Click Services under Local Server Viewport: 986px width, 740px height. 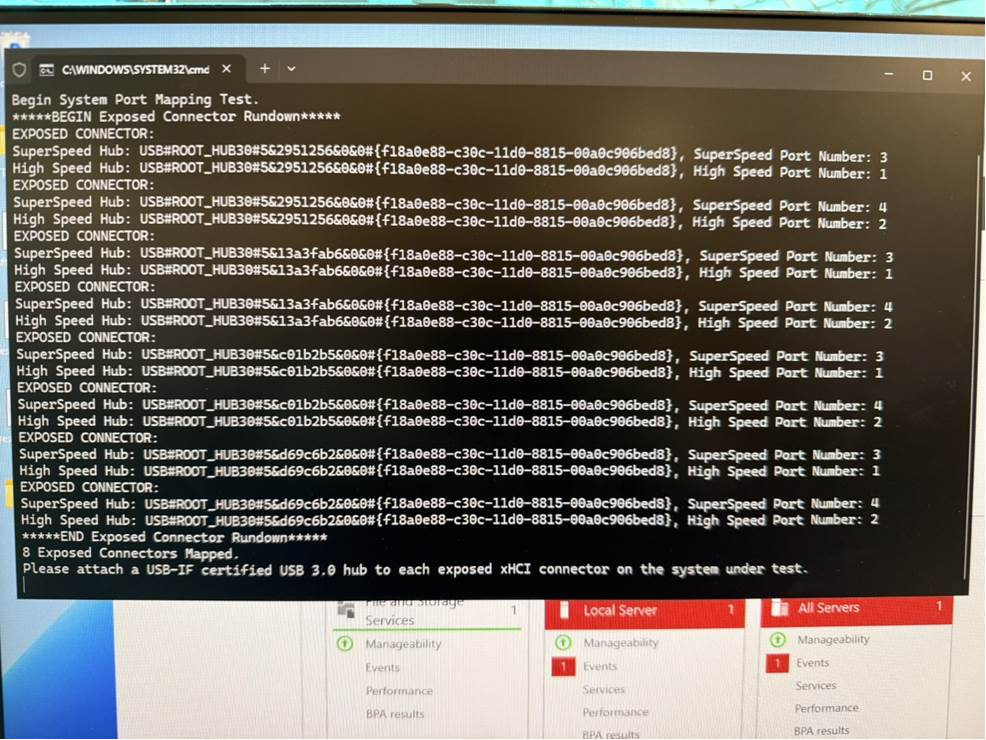click(x=604, y=689)
